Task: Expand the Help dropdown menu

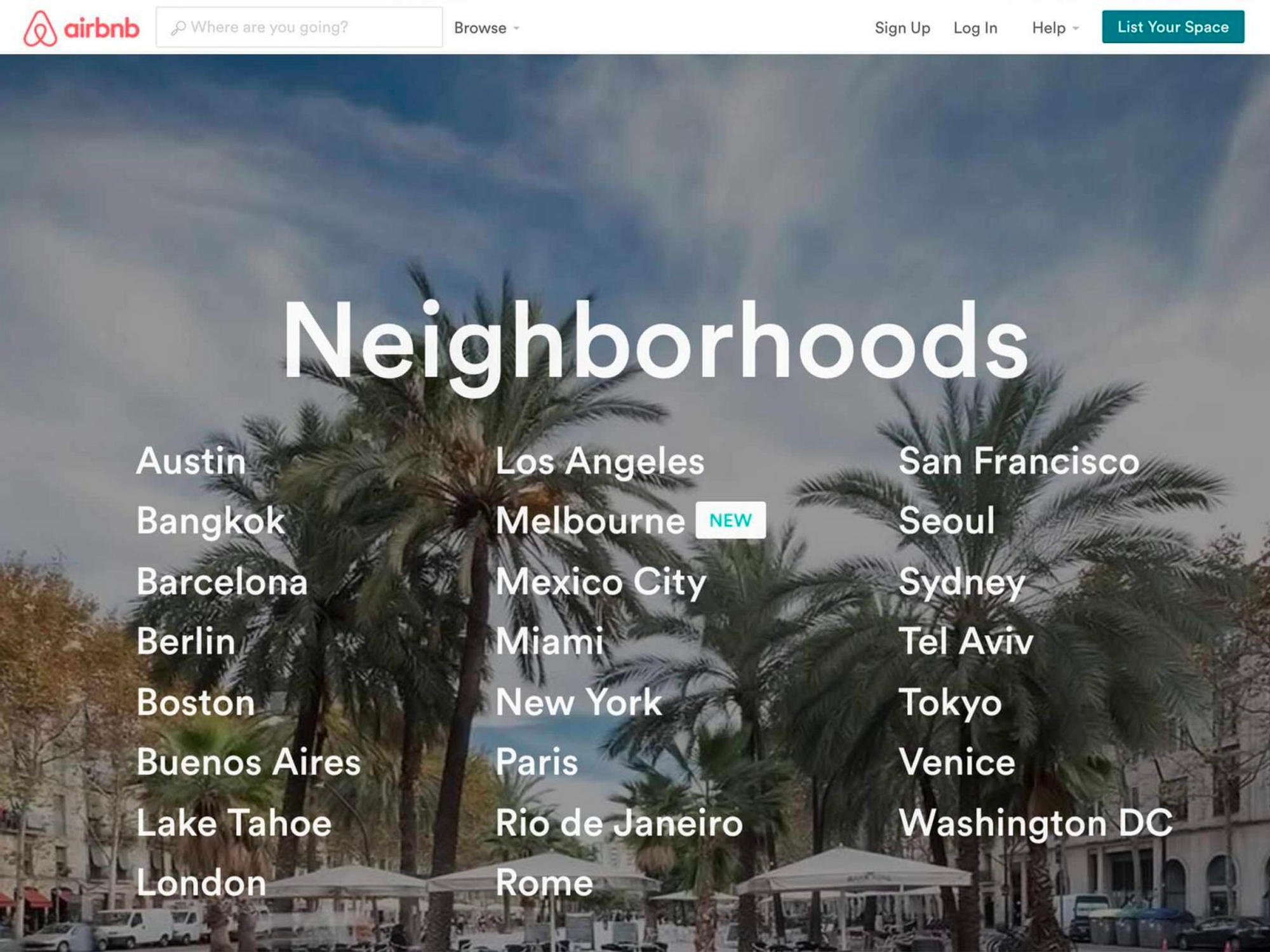Action: point(1055,27)
